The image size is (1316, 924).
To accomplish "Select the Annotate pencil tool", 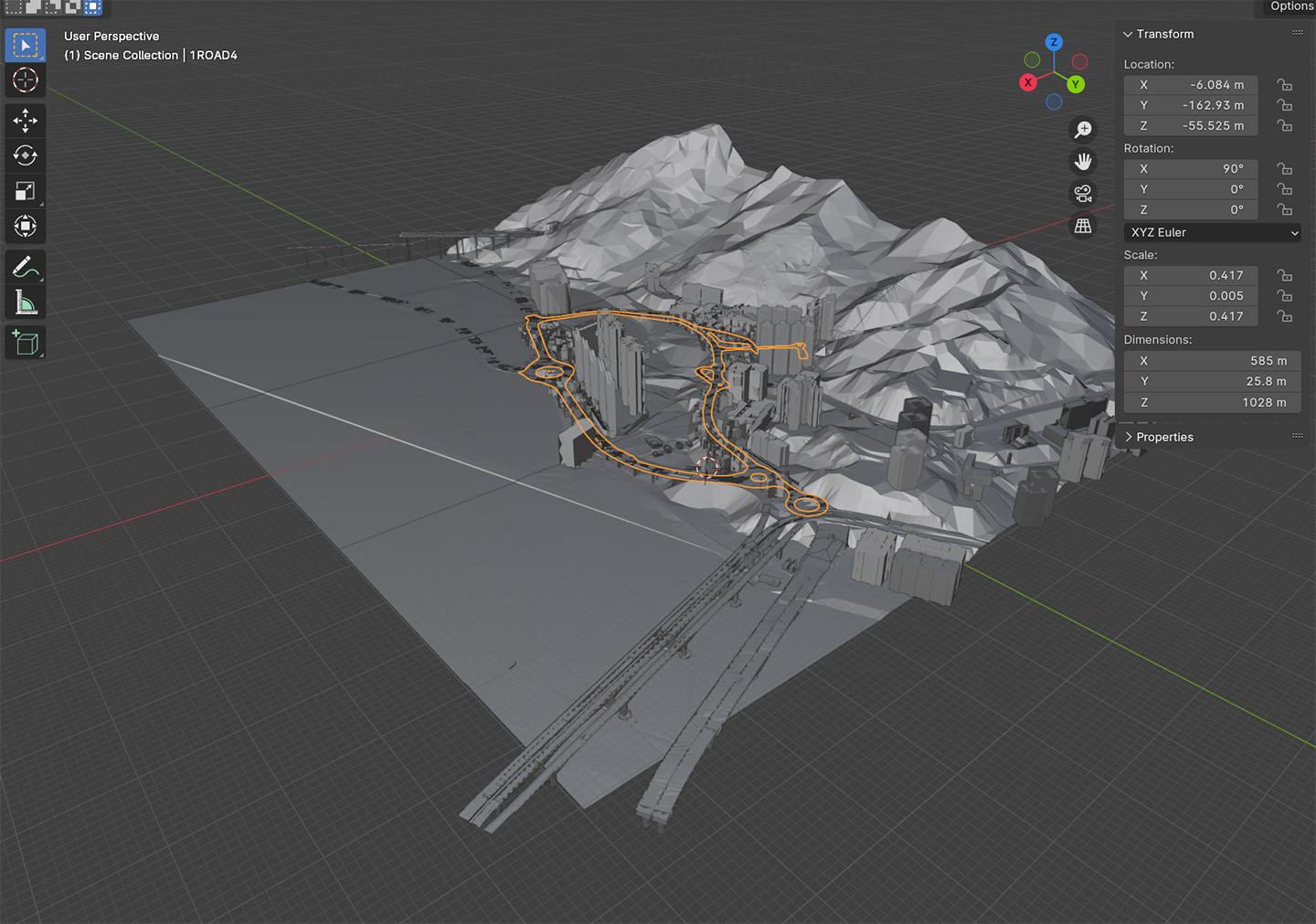I will [x=25, y=267].
